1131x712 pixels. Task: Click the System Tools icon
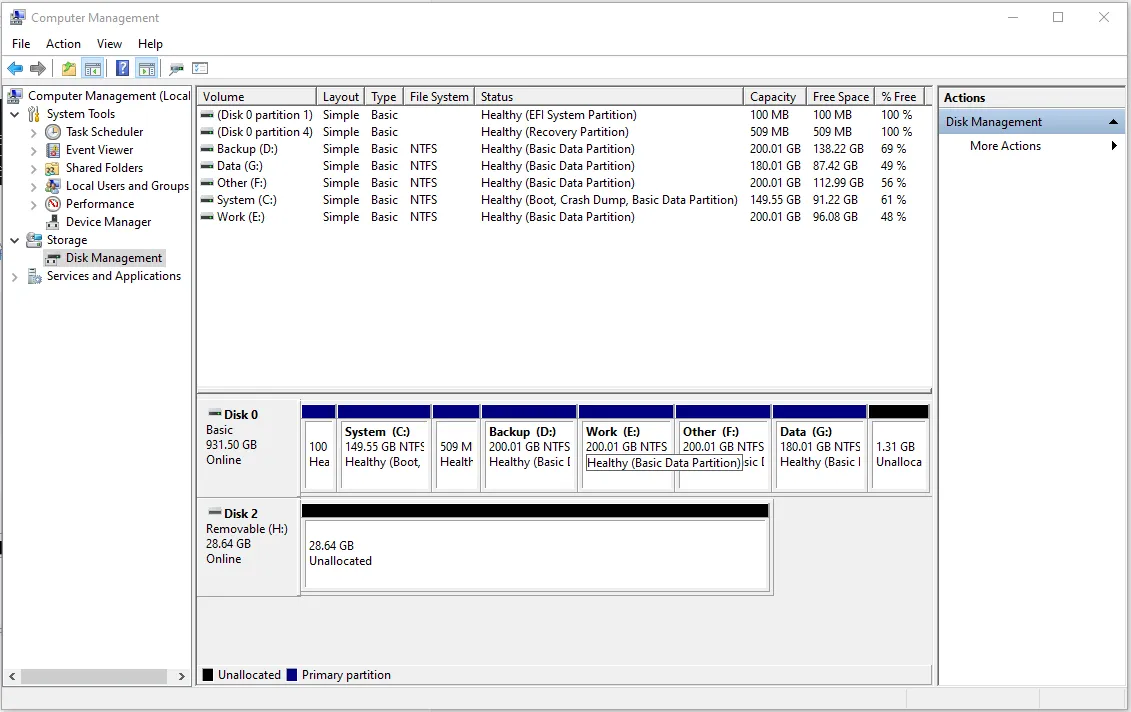pyautogui.click(x=34, y=114)
